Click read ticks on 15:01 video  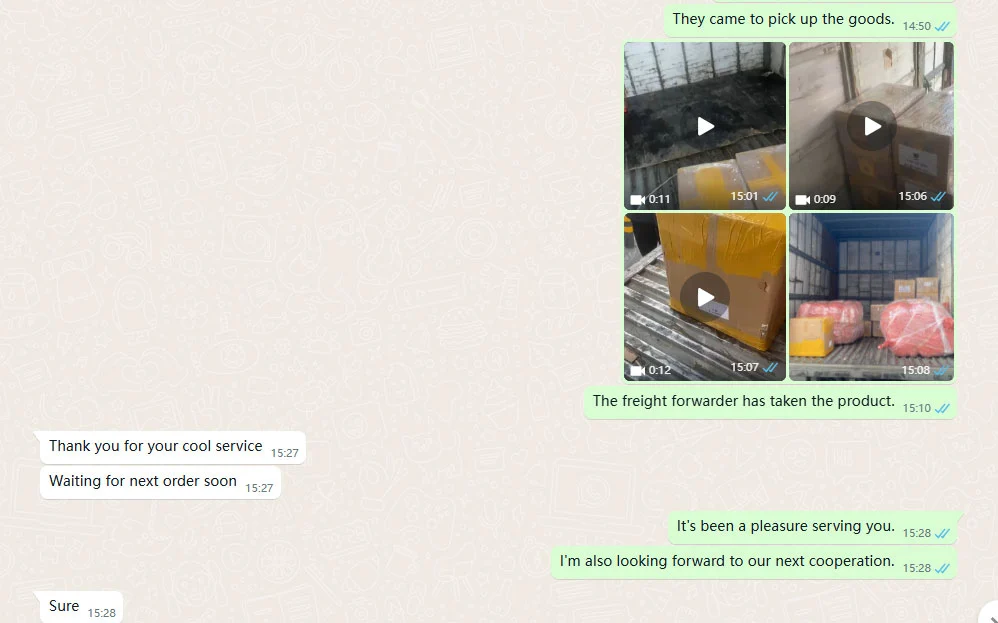[x=771, y=197]
